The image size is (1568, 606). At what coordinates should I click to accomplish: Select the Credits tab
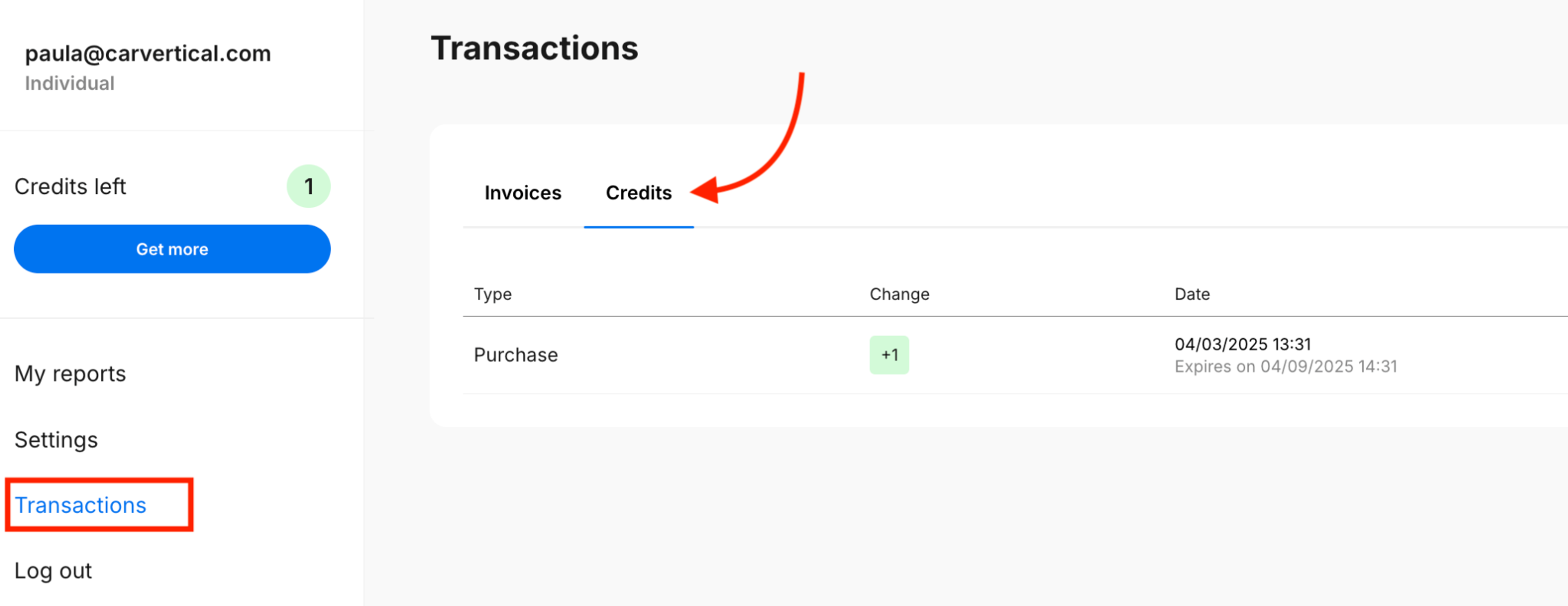[639, 192]
